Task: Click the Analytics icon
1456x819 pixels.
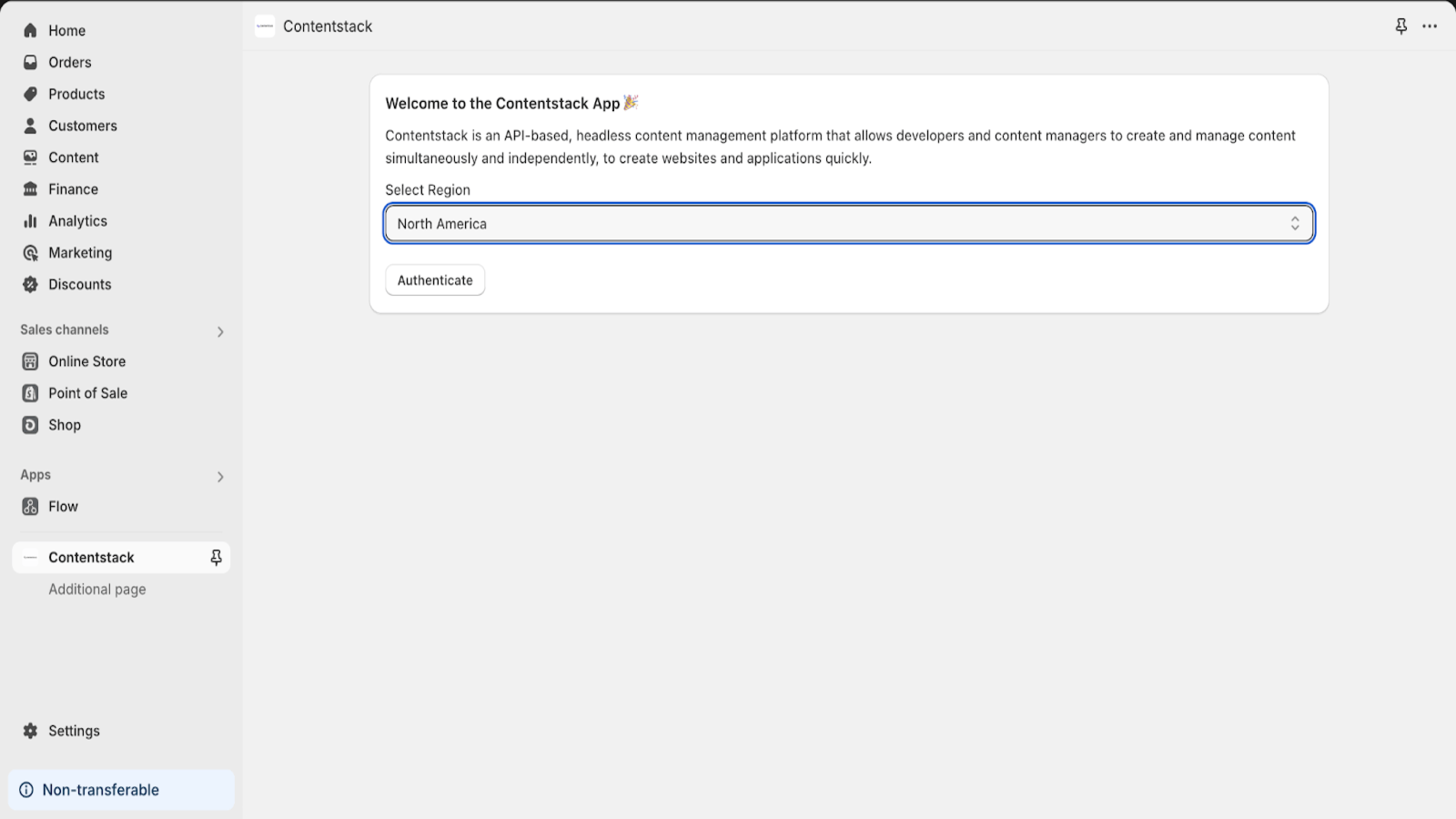Action: [x=30, y=220]
